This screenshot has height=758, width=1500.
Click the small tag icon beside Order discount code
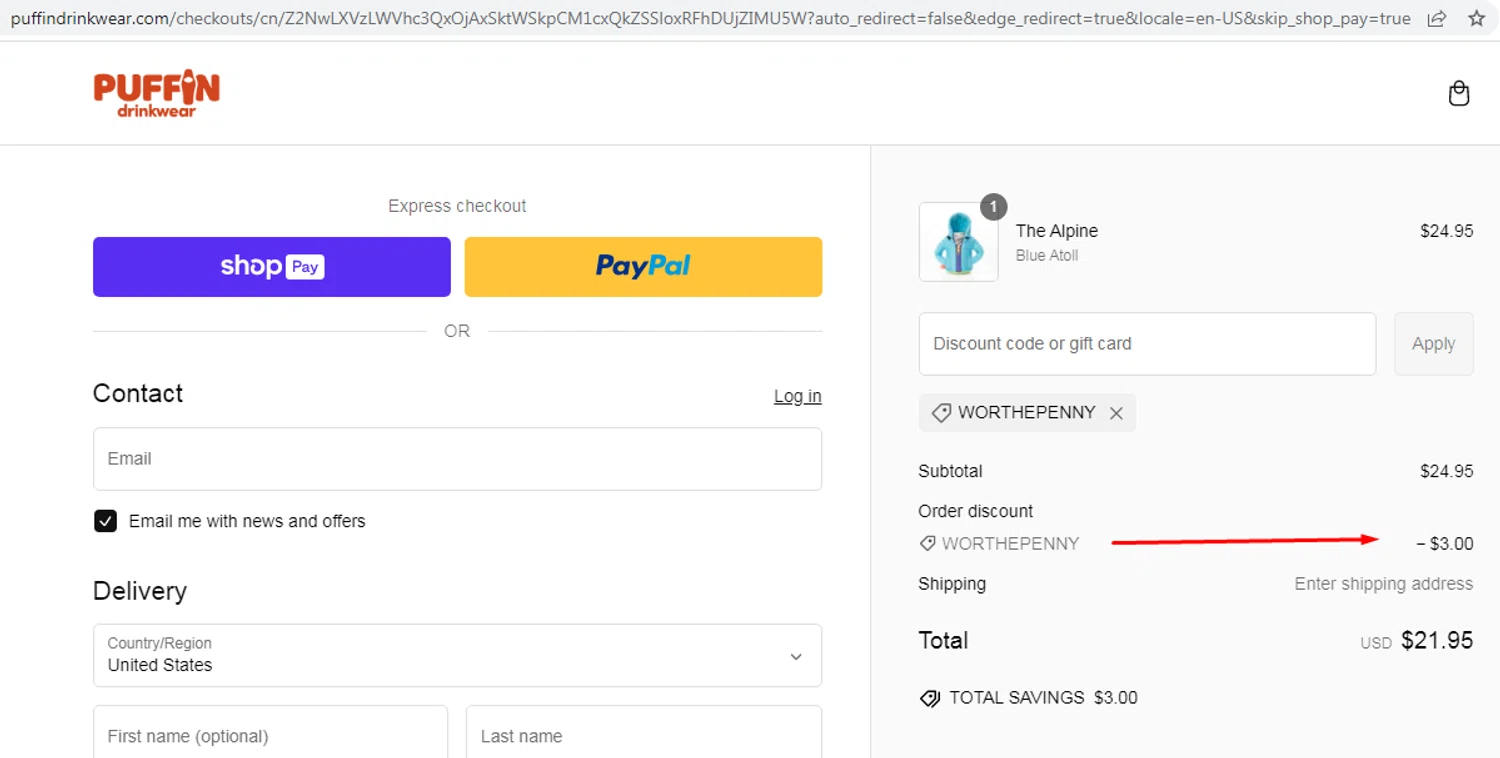click(x=927, y=544)
